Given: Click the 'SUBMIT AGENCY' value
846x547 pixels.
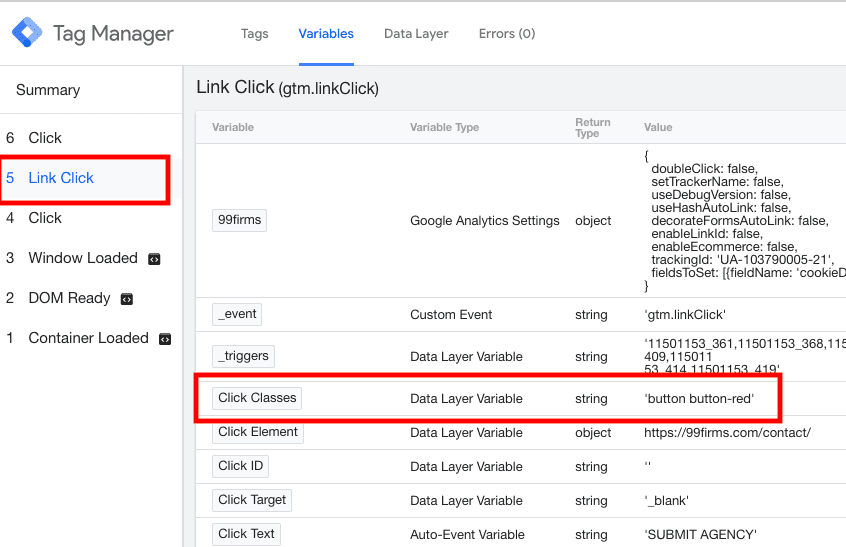Looking at the screenshot, I should pos(700,535).
